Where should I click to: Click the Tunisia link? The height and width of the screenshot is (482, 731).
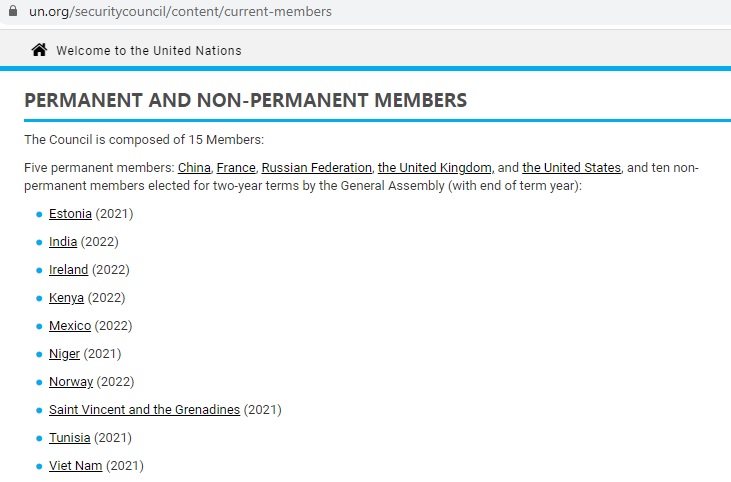point(69,438)
